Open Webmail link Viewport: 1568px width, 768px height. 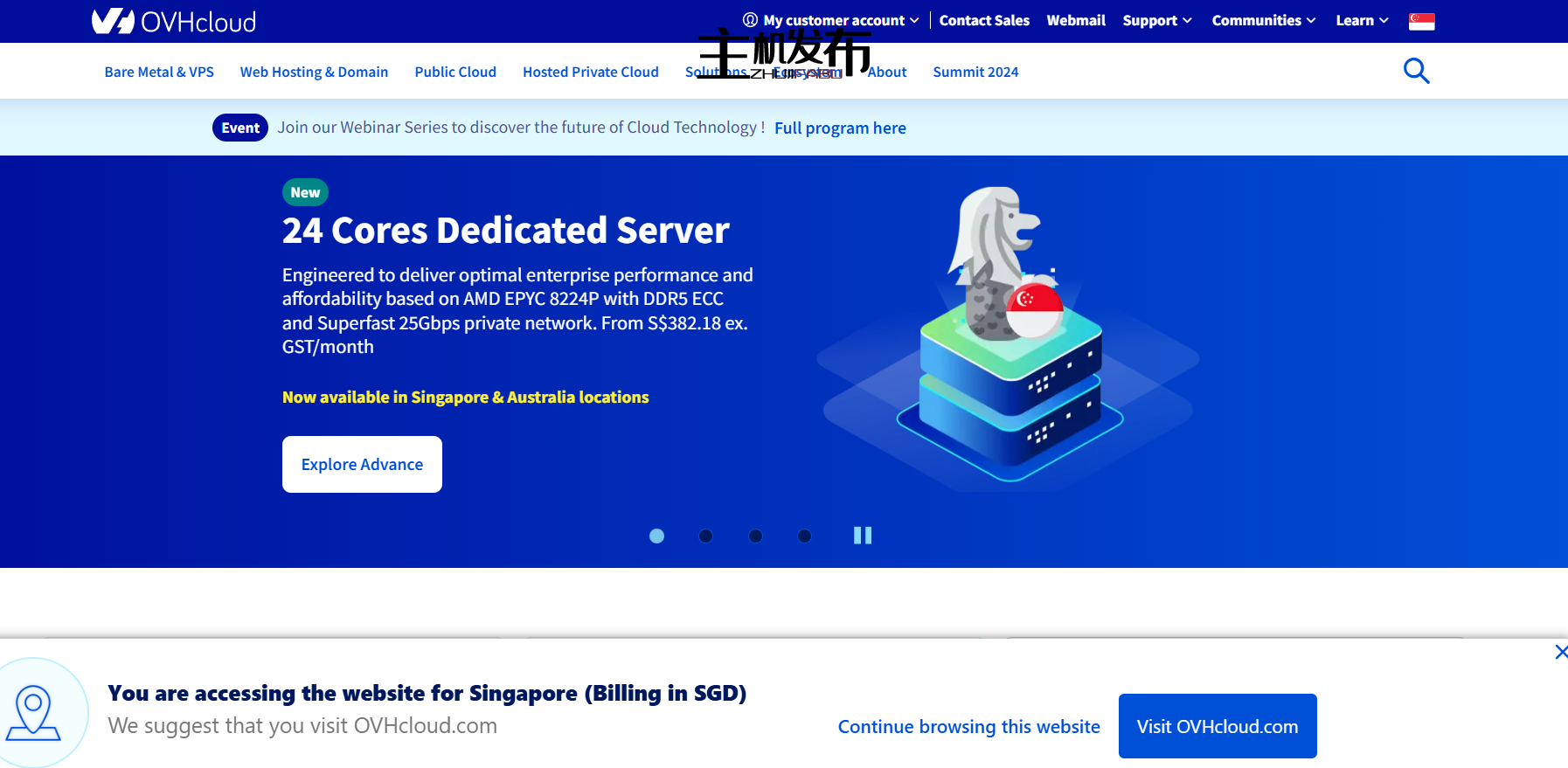pos(1076,20)
